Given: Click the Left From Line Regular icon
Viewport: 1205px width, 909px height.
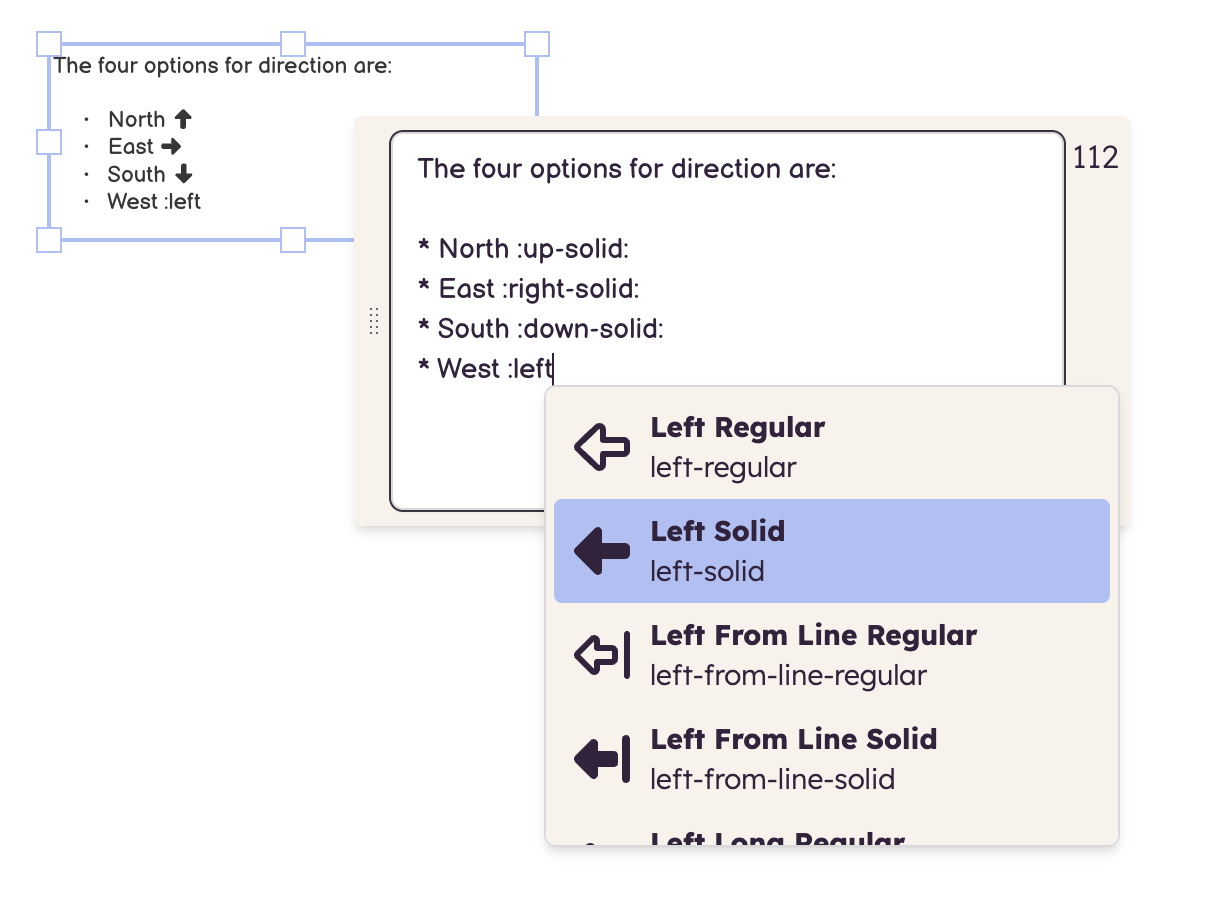Looking at the screenshot, I should click(x=601, y=655).
